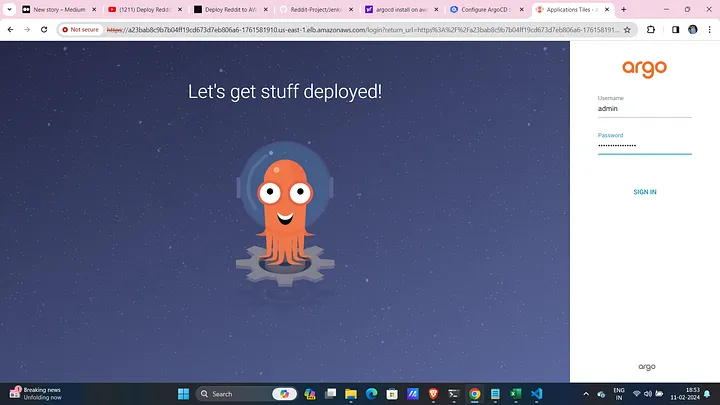
Task: Click the ENG IN language indicator
Action: click(x=619, y=394)
